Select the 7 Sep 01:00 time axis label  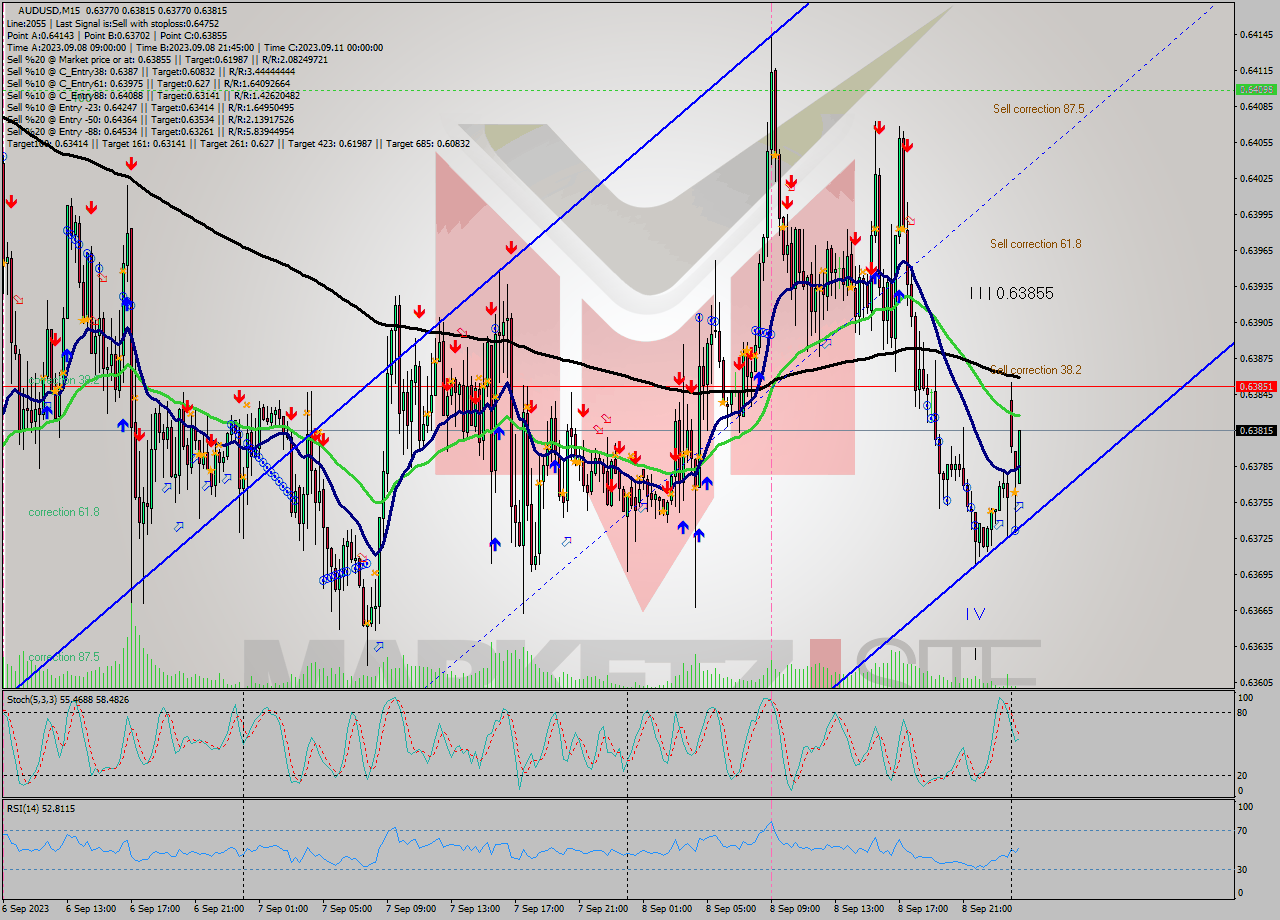(x=284, y=909)
